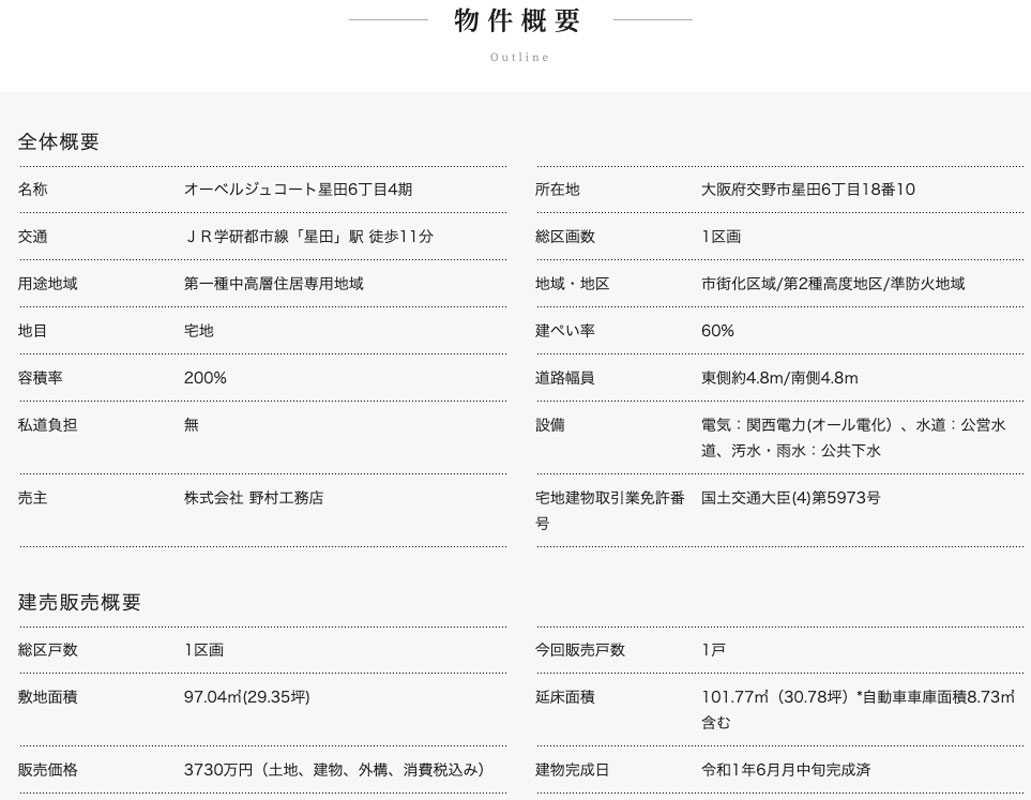Select property name オーベルジュコート星田6丁目4期

[x=298, y=189]
